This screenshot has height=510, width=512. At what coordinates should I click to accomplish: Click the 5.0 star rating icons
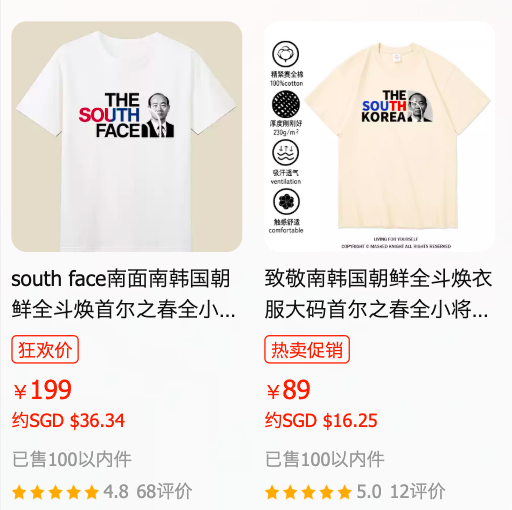[x=308, y=492]
